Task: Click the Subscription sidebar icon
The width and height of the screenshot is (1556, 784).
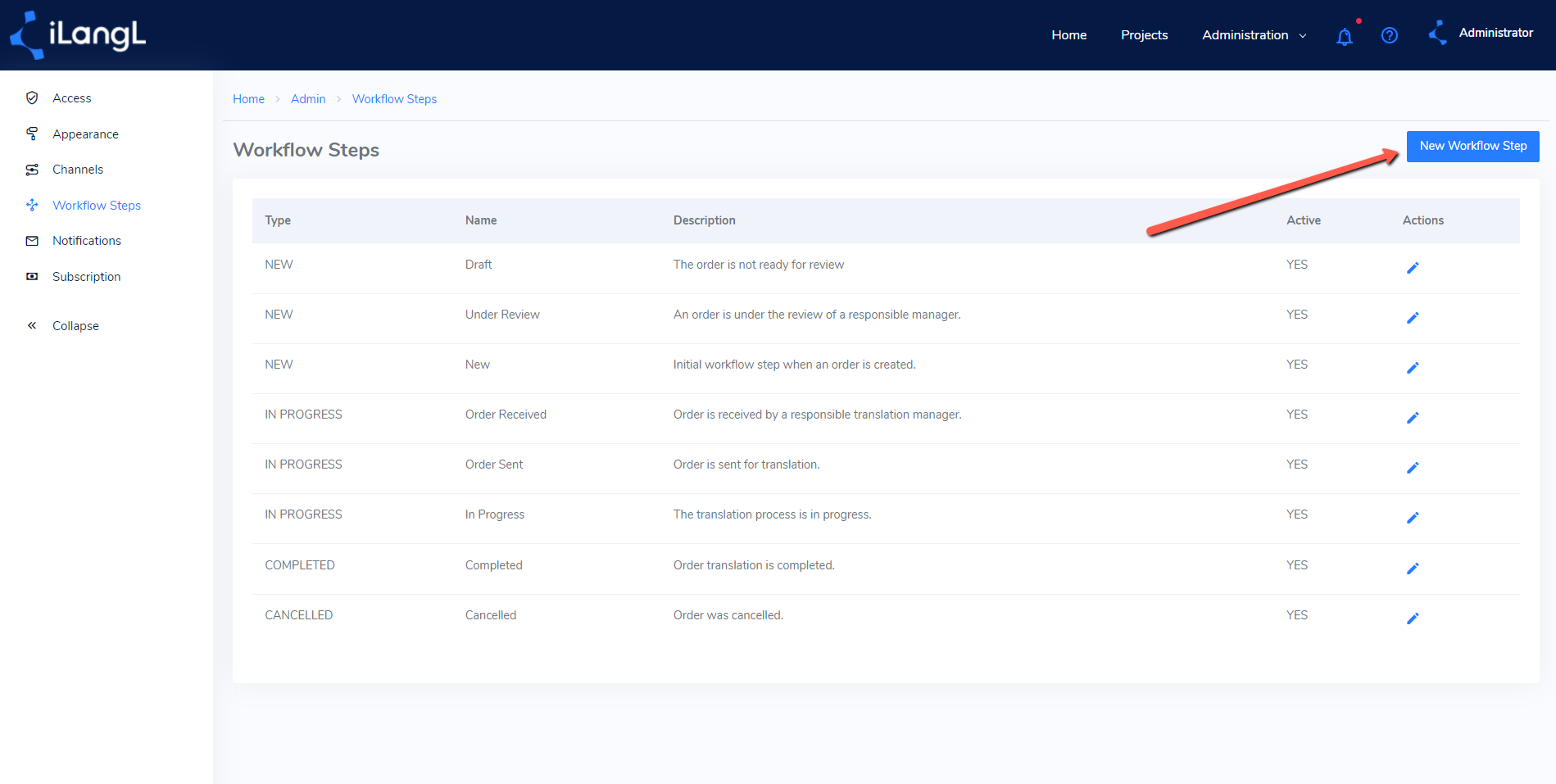Action: click(32, 277)
